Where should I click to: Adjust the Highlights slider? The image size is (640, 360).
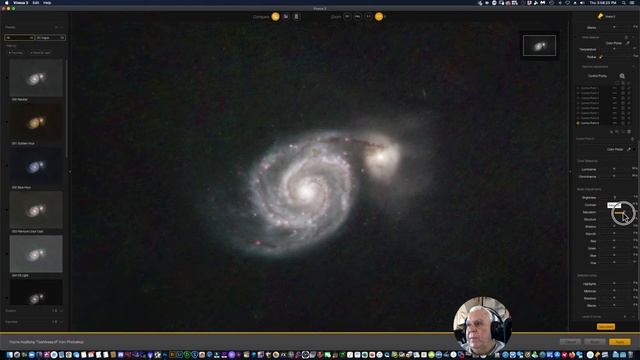614,284
